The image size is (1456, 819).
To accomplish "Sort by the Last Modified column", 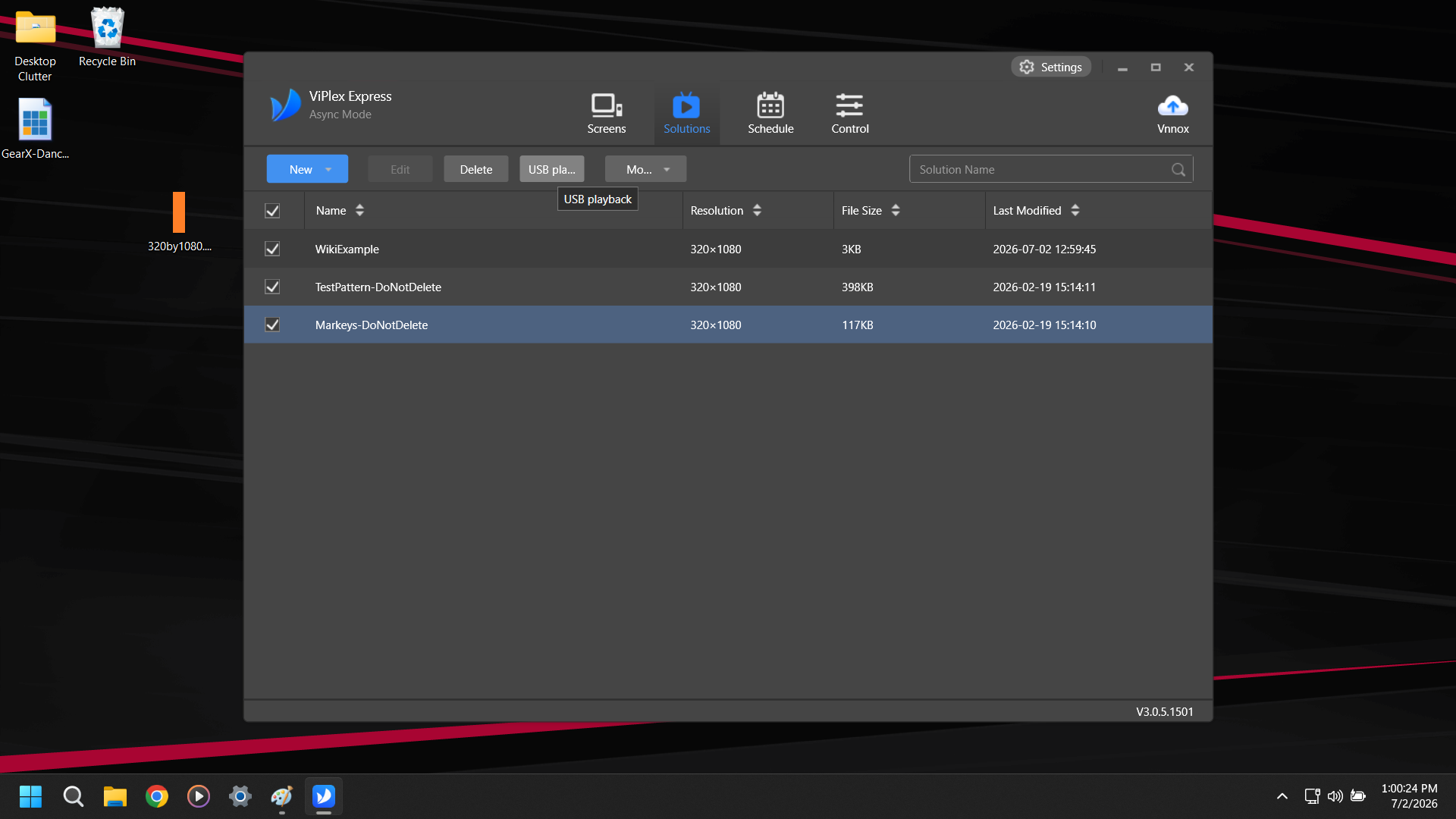I will point(1036,211).
